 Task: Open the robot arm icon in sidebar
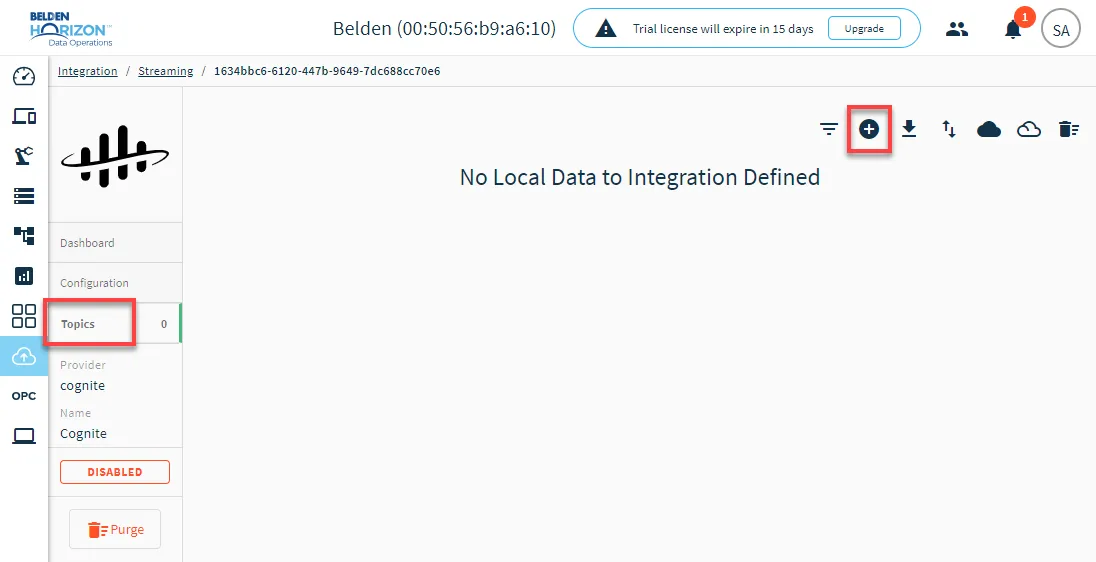click(24, 156)
